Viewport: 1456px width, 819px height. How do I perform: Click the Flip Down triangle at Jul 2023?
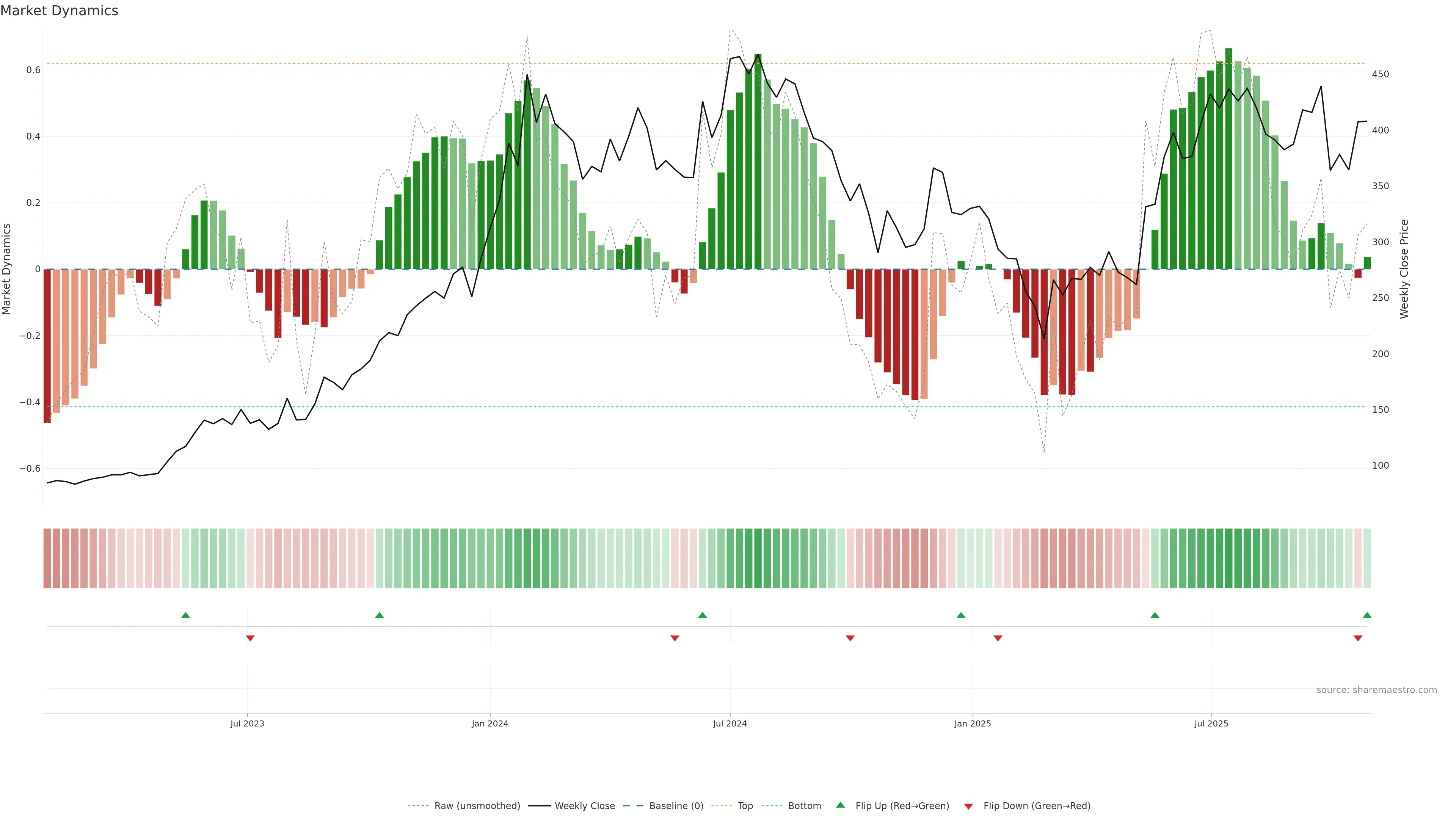(250, 638)
